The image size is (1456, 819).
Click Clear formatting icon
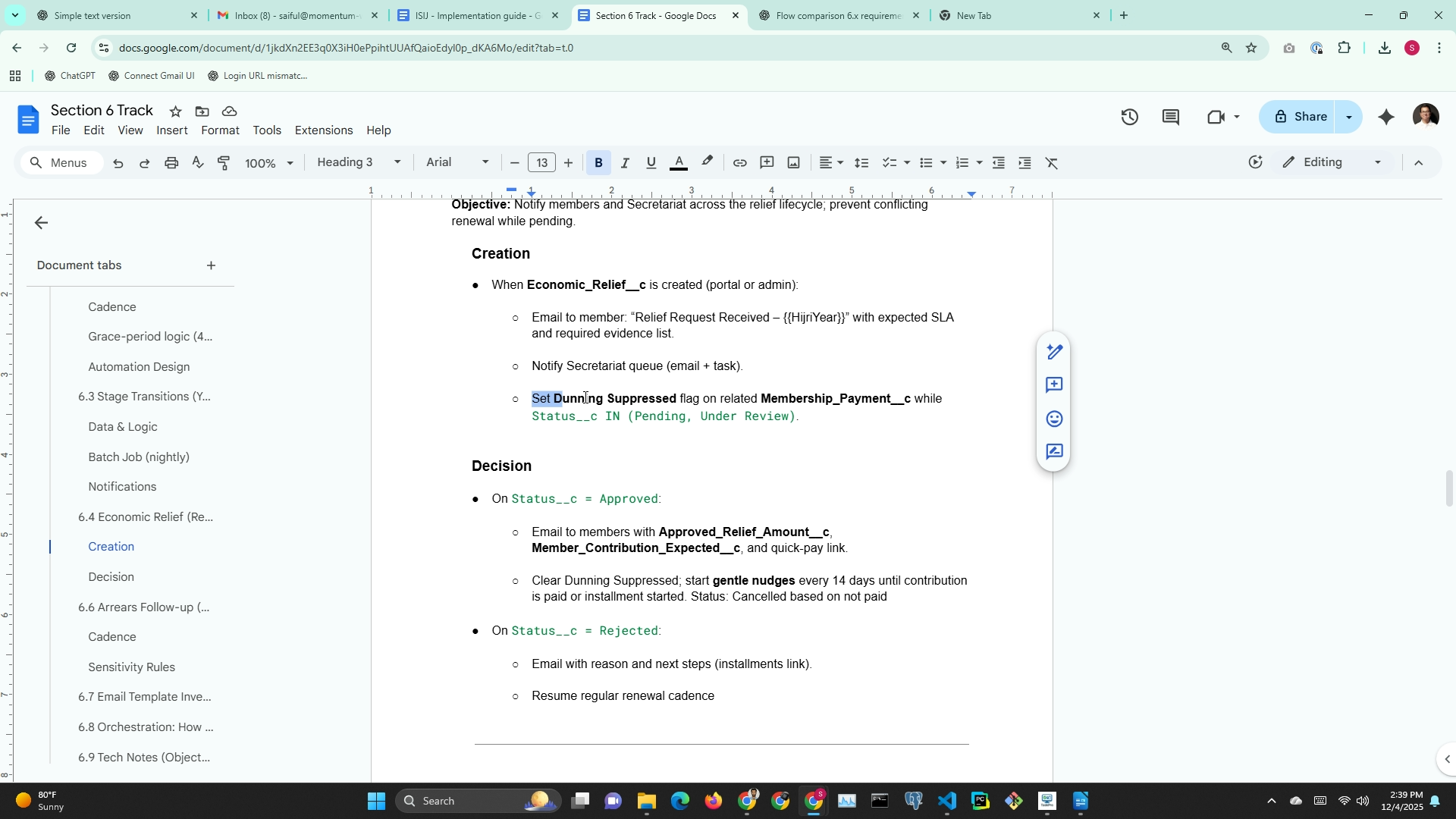(1051, 163)
